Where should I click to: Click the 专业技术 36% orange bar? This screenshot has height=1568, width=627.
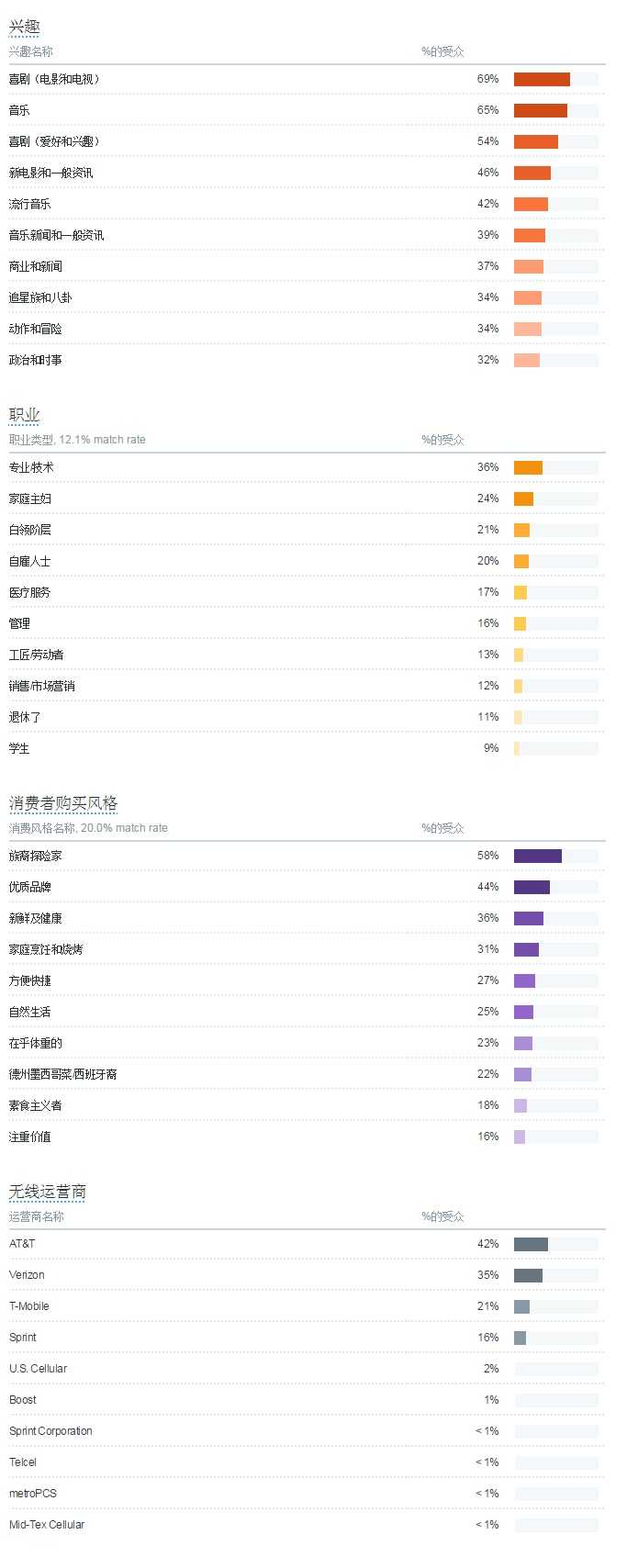coord(528,468)
